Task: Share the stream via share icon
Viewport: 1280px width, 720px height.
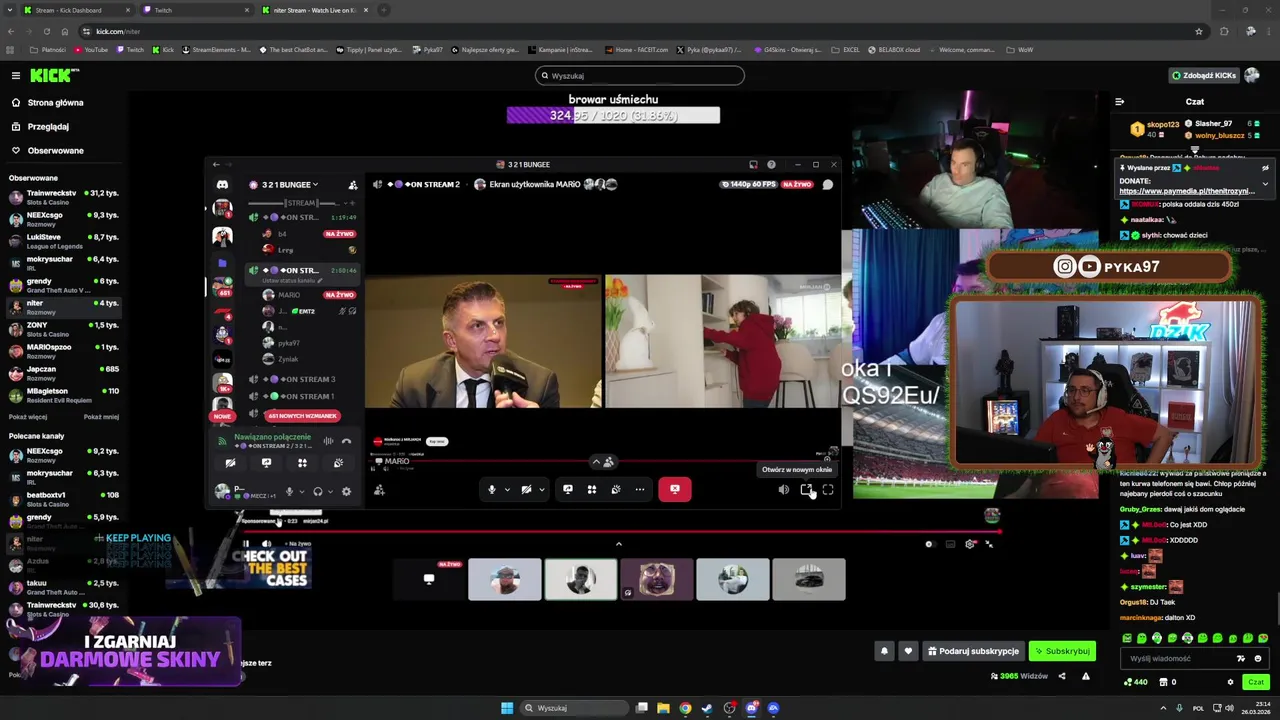Action: click(x=1062, y=676)
